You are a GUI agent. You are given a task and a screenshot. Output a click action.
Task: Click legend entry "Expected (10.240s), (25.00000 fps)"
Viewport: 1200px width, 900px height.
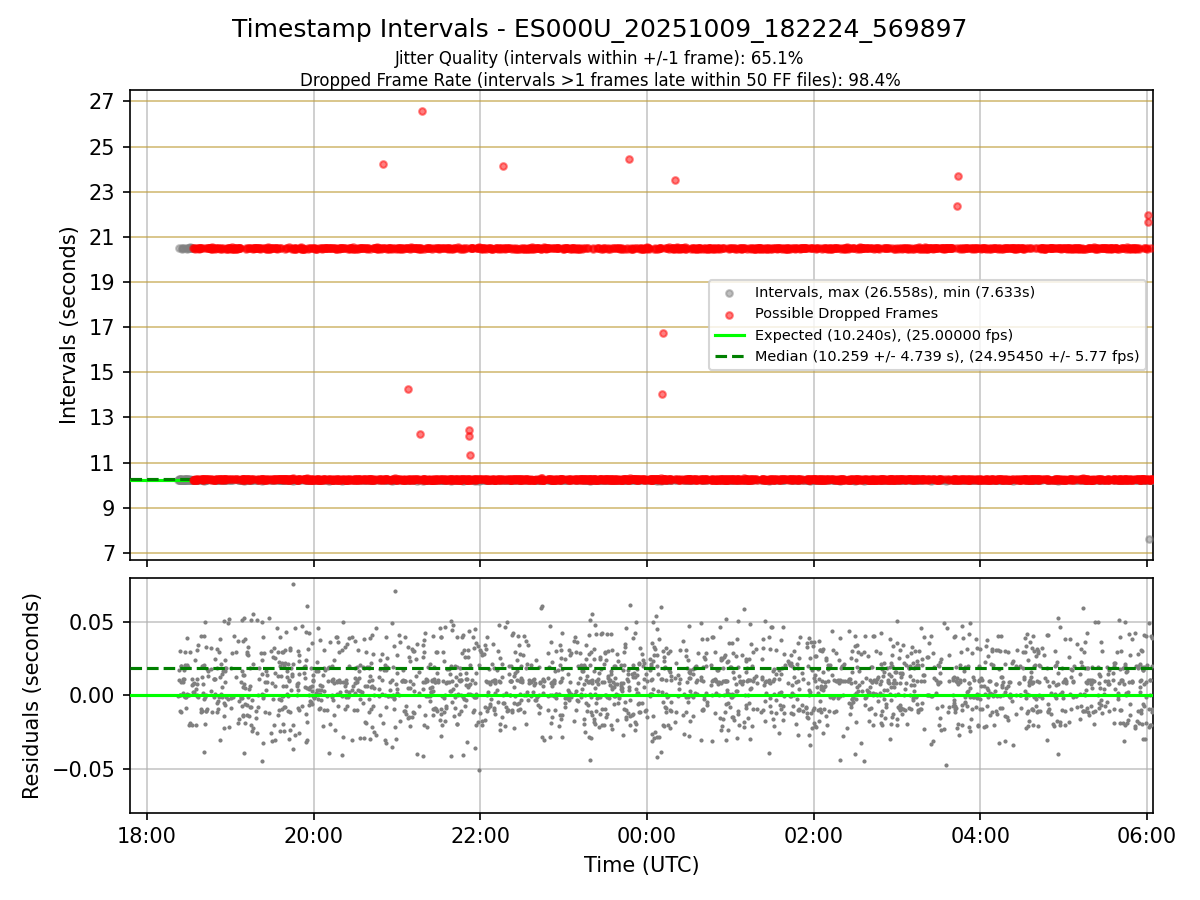point(883,334)
